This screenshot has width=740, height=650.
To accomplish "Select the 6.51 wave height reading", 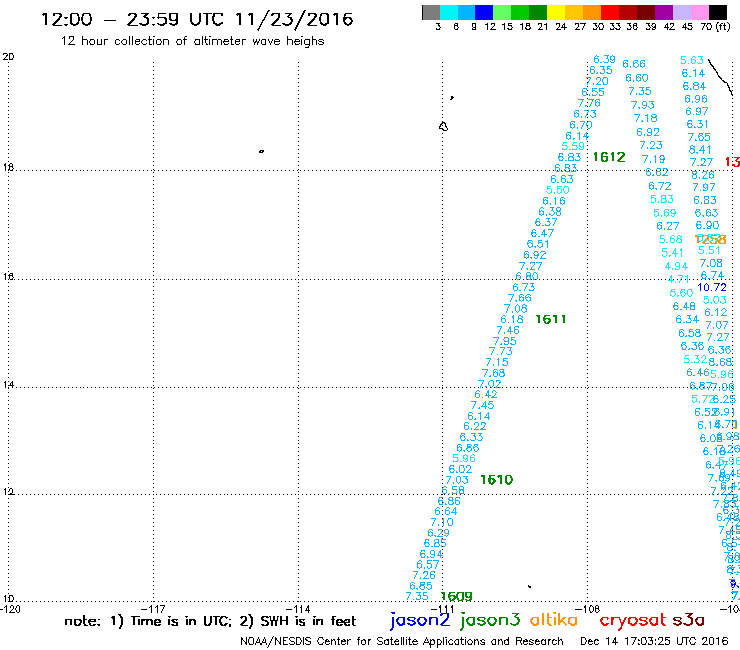I will click(x=538, y=244).
